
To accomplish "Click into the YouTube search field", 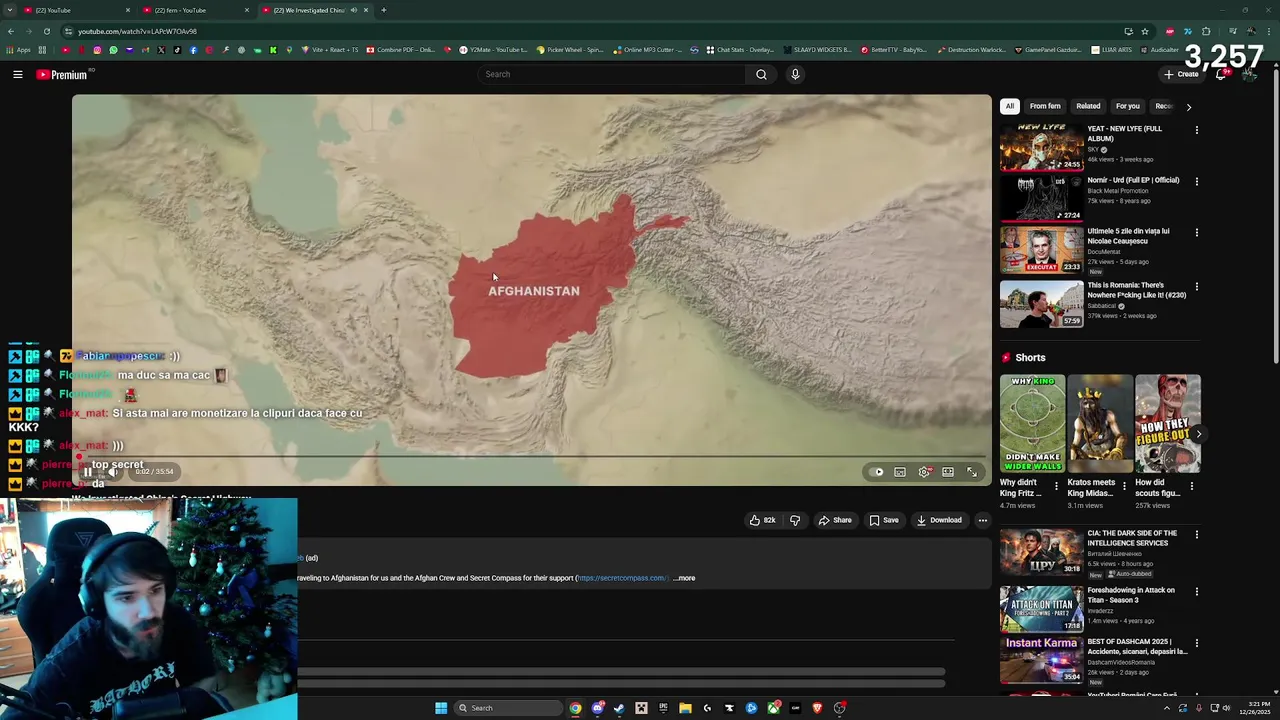I will 612,74.
